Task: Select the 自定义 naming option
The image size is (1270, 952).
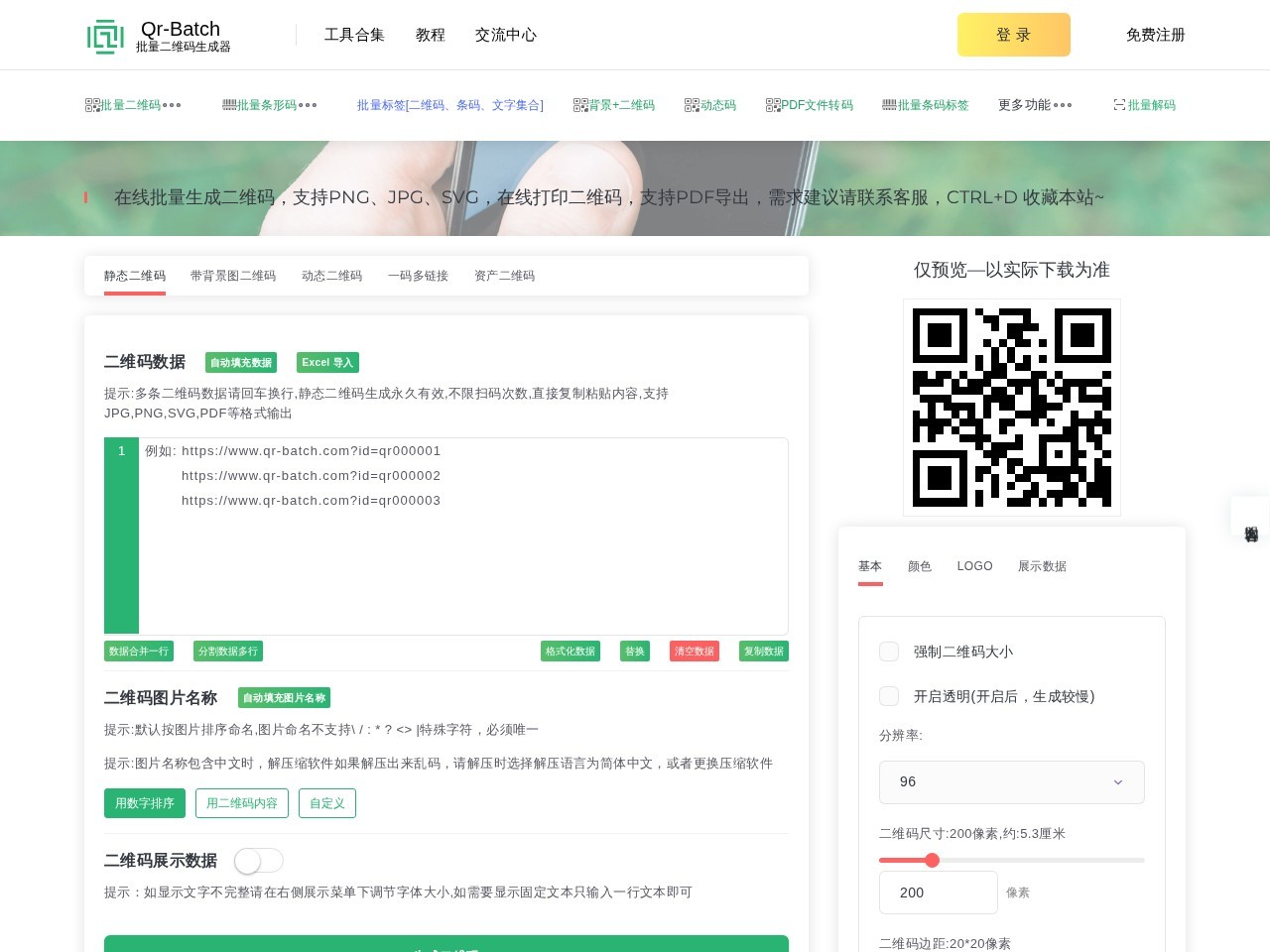Action: [x=327, y=803]
